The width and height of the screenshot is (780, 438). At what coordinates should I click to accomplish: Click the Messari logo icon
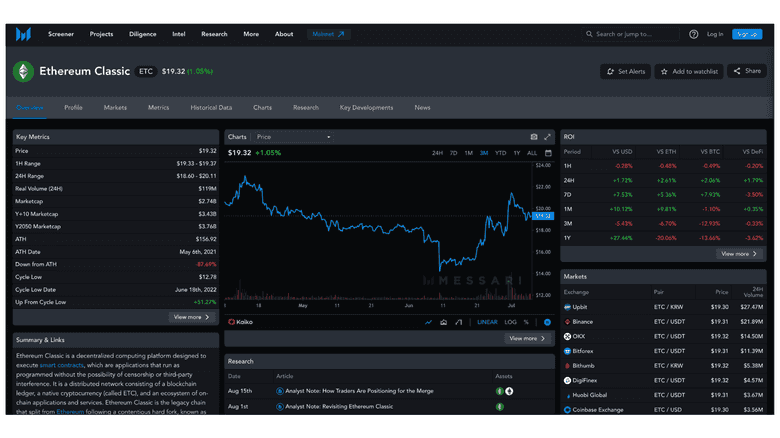(23, 34)
